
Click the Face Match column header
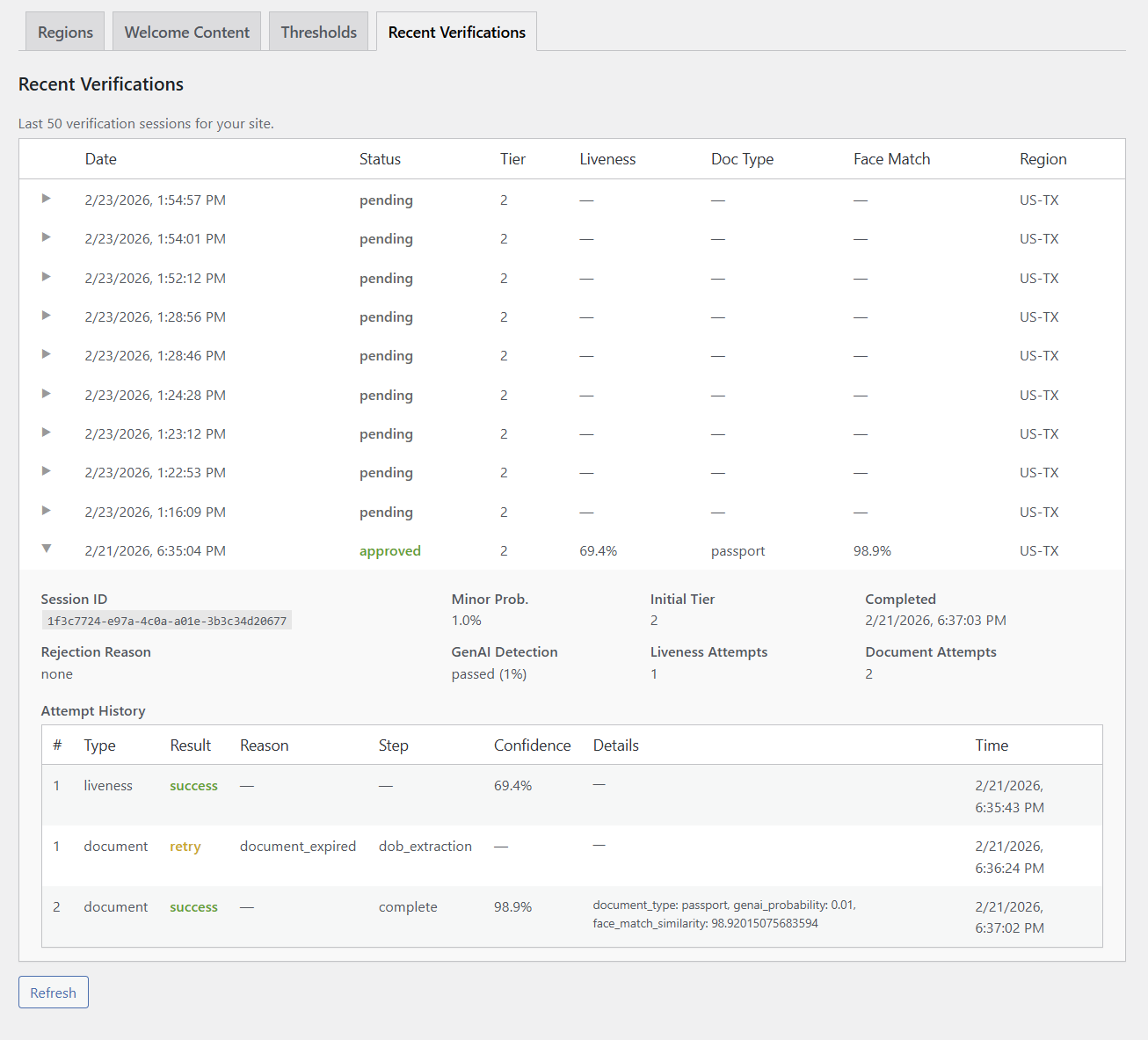click(x=891, y=158)
